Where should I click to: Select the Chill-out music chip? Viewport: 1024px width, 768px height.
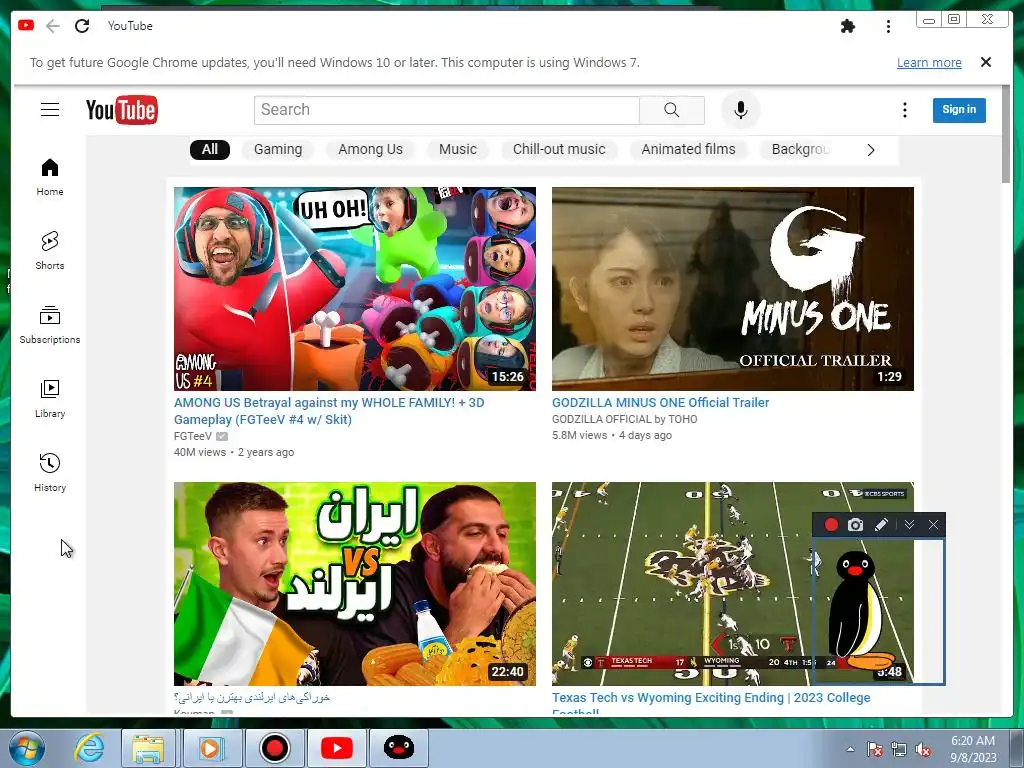point(559,150)
